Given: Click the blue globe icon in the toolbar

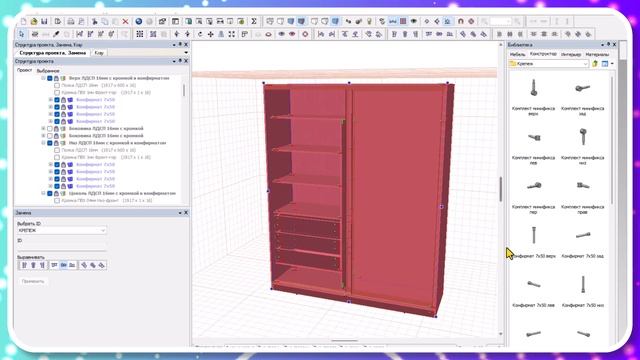Looking at the screenshot, I should click(139, 21).
